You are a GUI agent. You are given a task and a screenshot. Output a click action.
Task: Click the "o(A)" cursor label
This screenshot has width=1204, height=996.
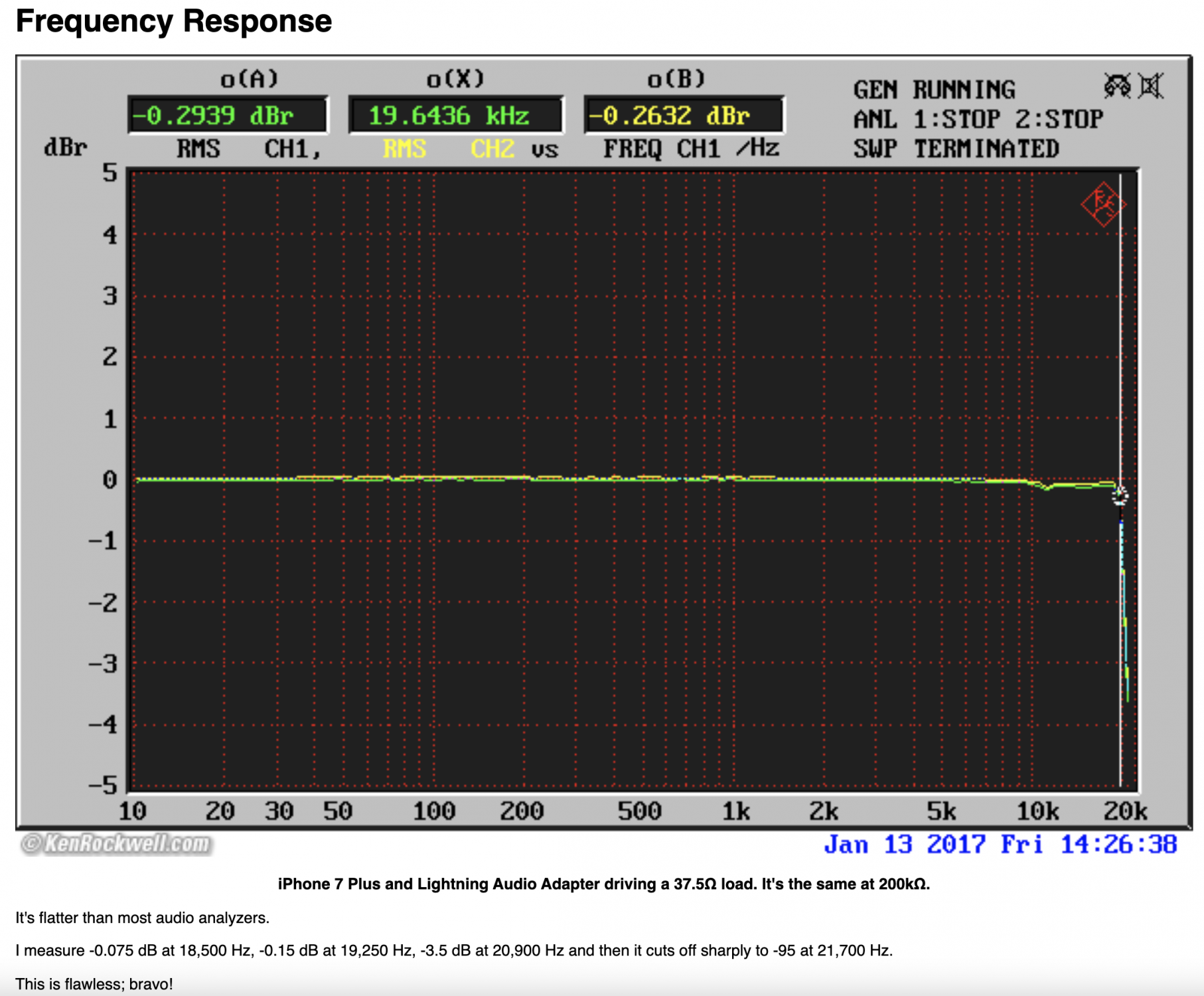pyautogui.click(x=250, y=80)
